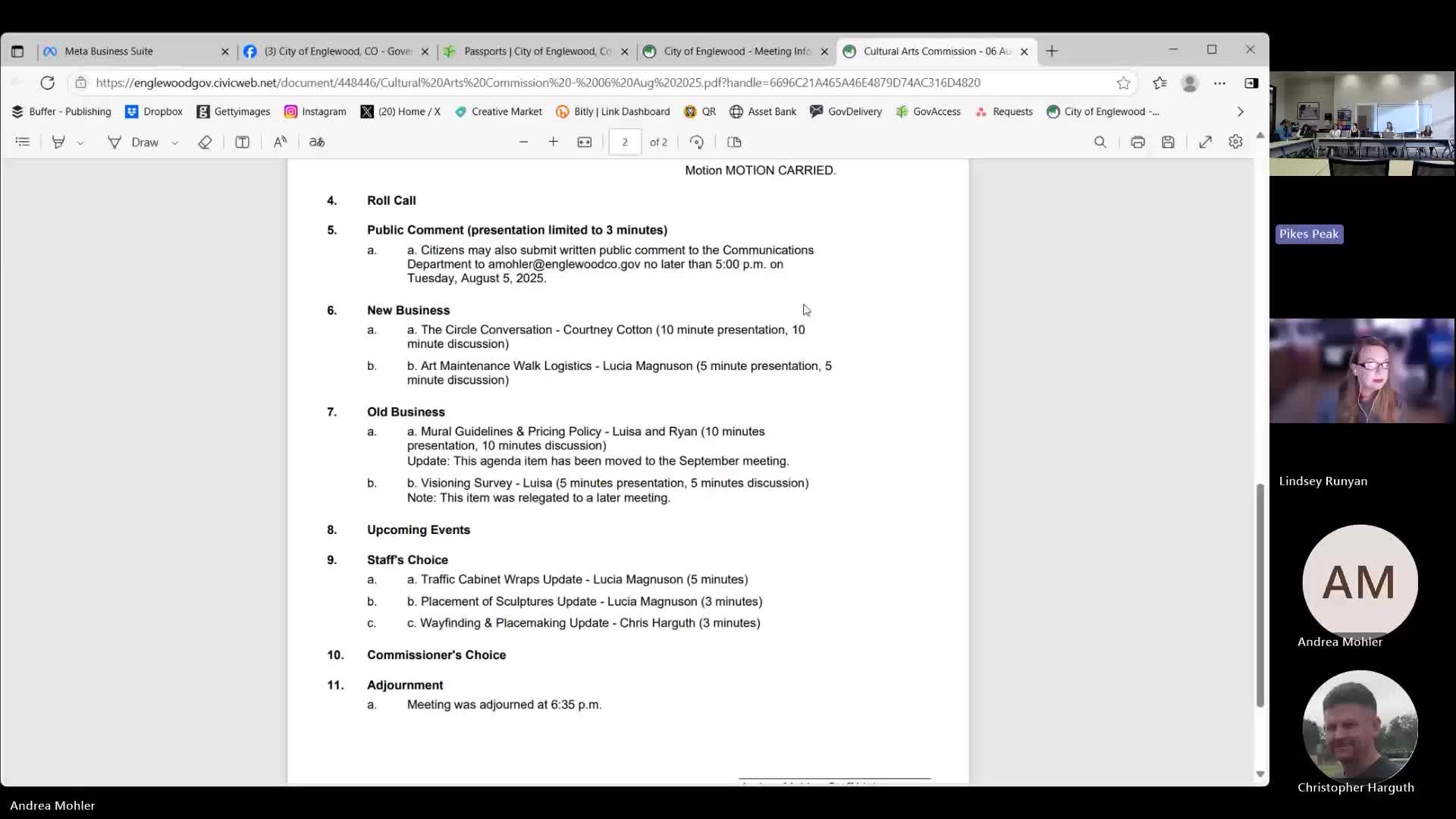1456x819 pixels.
Task: Click the Zoom in plus button
Action: tap(554, 142)
